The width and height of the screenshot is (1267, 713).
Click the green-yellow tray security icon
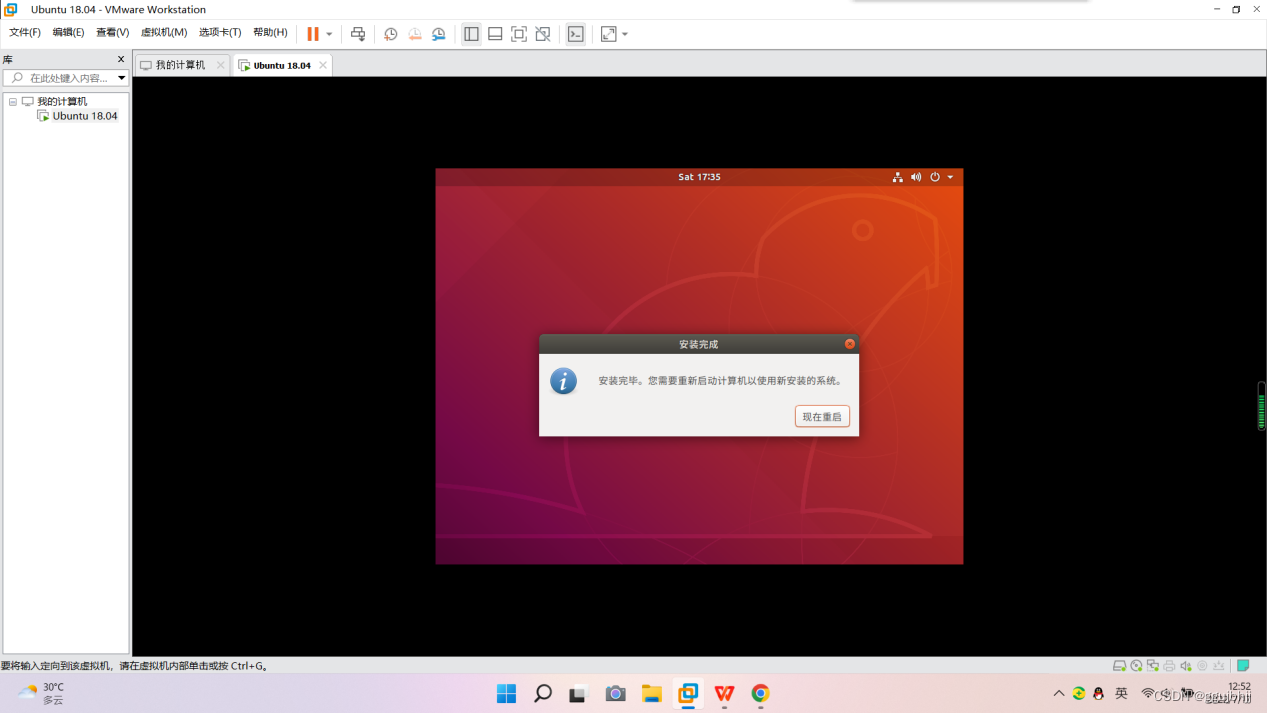pyautogui.click(x=1079, y=693)
